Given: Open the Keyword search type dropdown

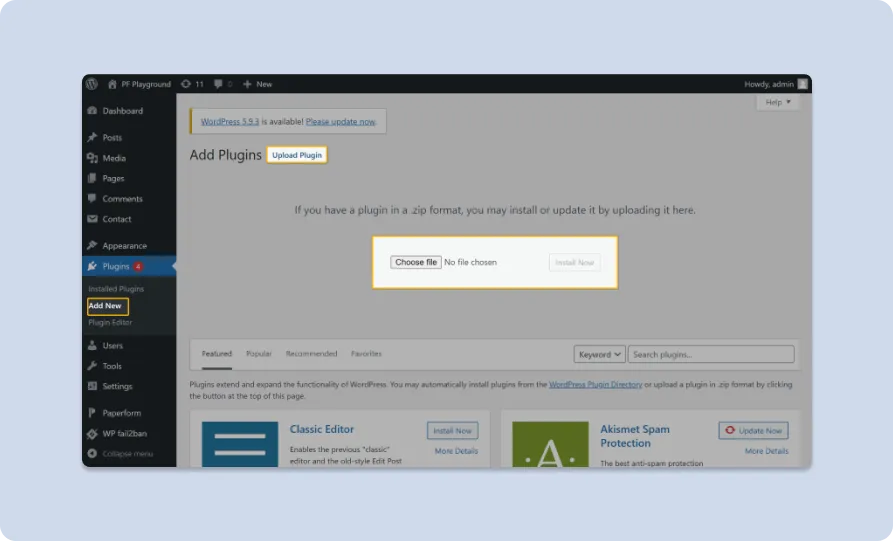Looking at the screenshot, I should point(599,354).
